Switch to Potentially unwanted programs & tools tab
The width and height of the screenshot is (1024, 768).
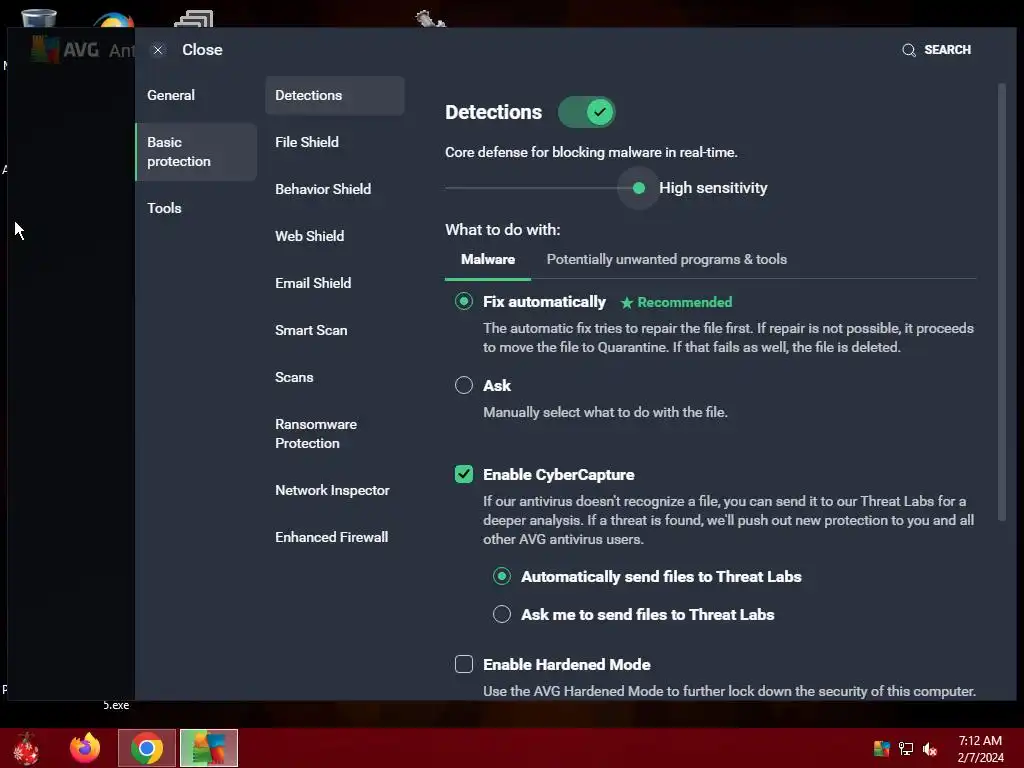point(667,259)
